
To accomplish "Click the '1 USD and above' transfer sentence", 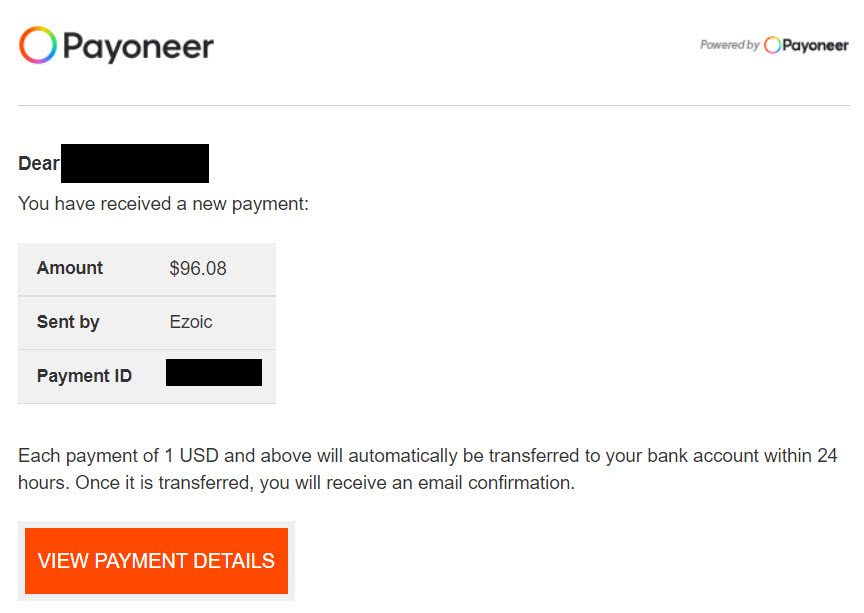I will [x=428, y=456].
